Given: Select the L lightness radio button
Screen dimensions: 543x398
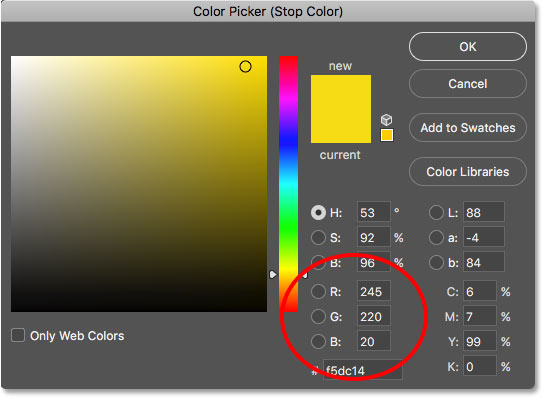Looking at the screenshot, I should [x=436, y=213].
